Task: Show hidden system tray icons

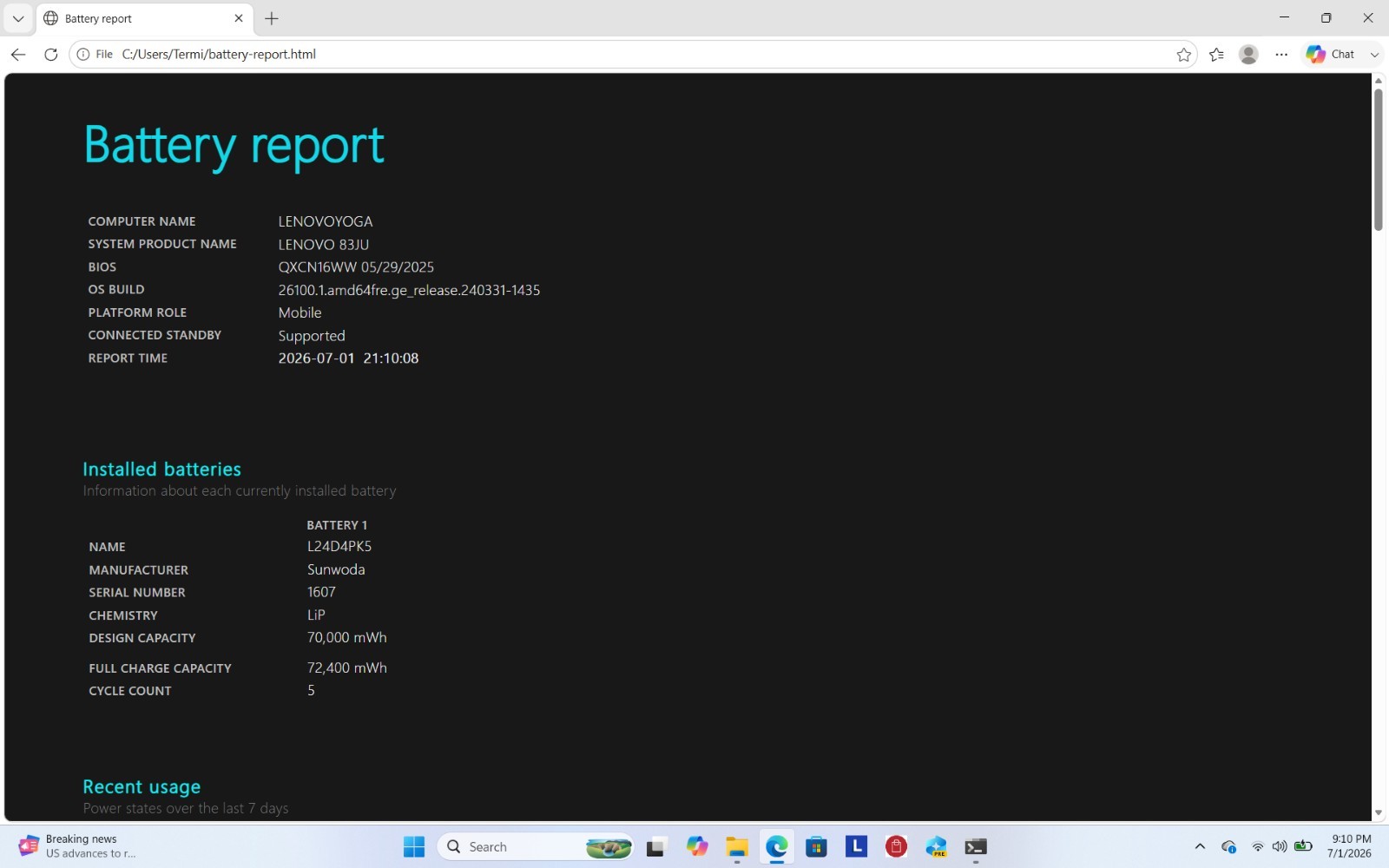Action: (1200, 846)
